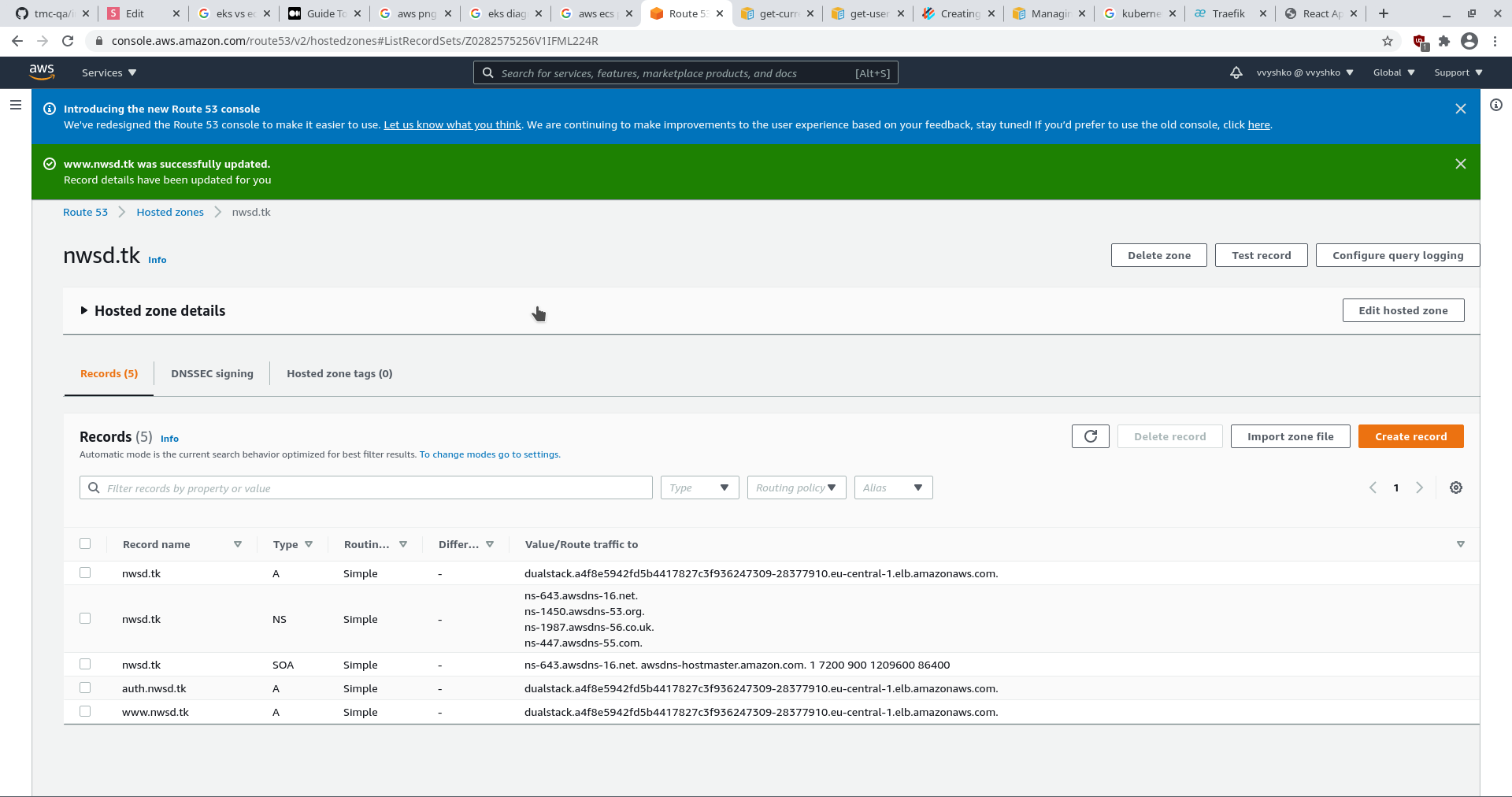The height and width of the screenshot is (797, 1512).
Task: Select the nwsd.tk NS record checkbox
Action: (85, 618)
